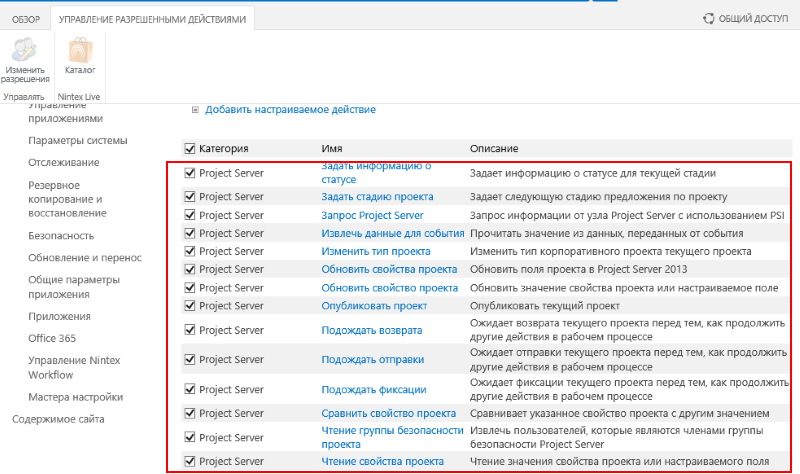Toggle checkbox for Извлечь данные для события row
800x474 pixels.
(190, 233)
